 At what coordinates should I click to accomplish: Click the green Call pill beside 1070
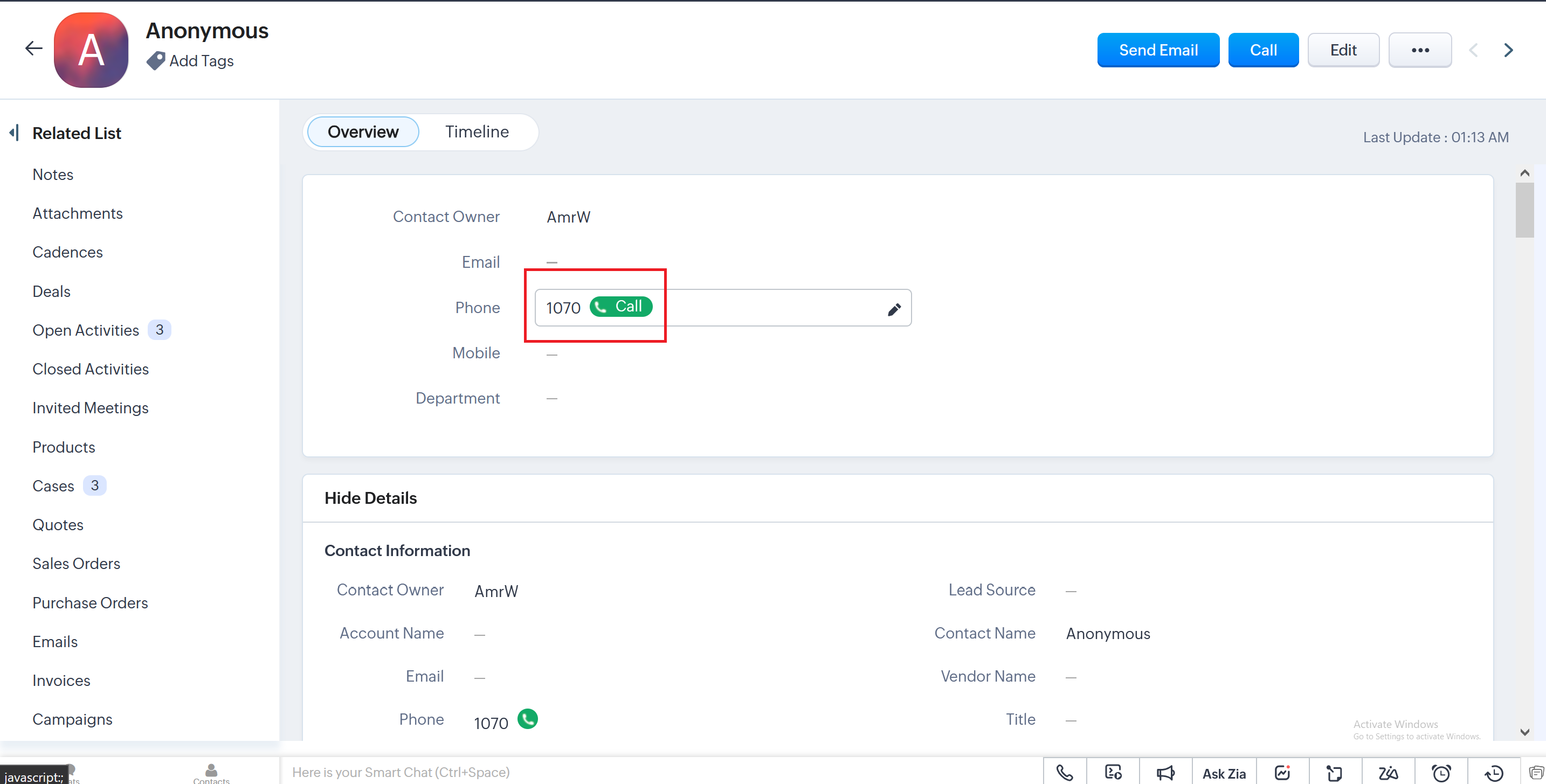point(620,307)
